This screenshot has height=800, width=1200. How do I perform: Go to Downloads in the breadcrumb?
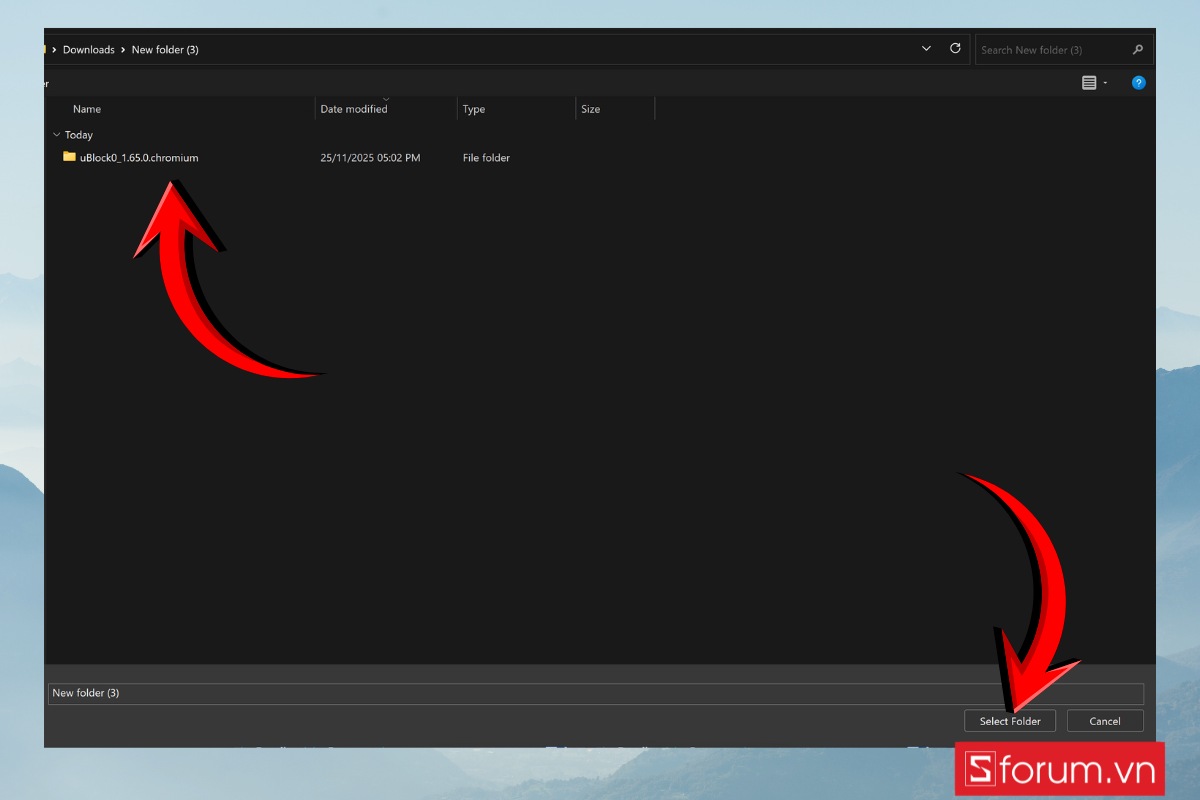pos(88,49)
